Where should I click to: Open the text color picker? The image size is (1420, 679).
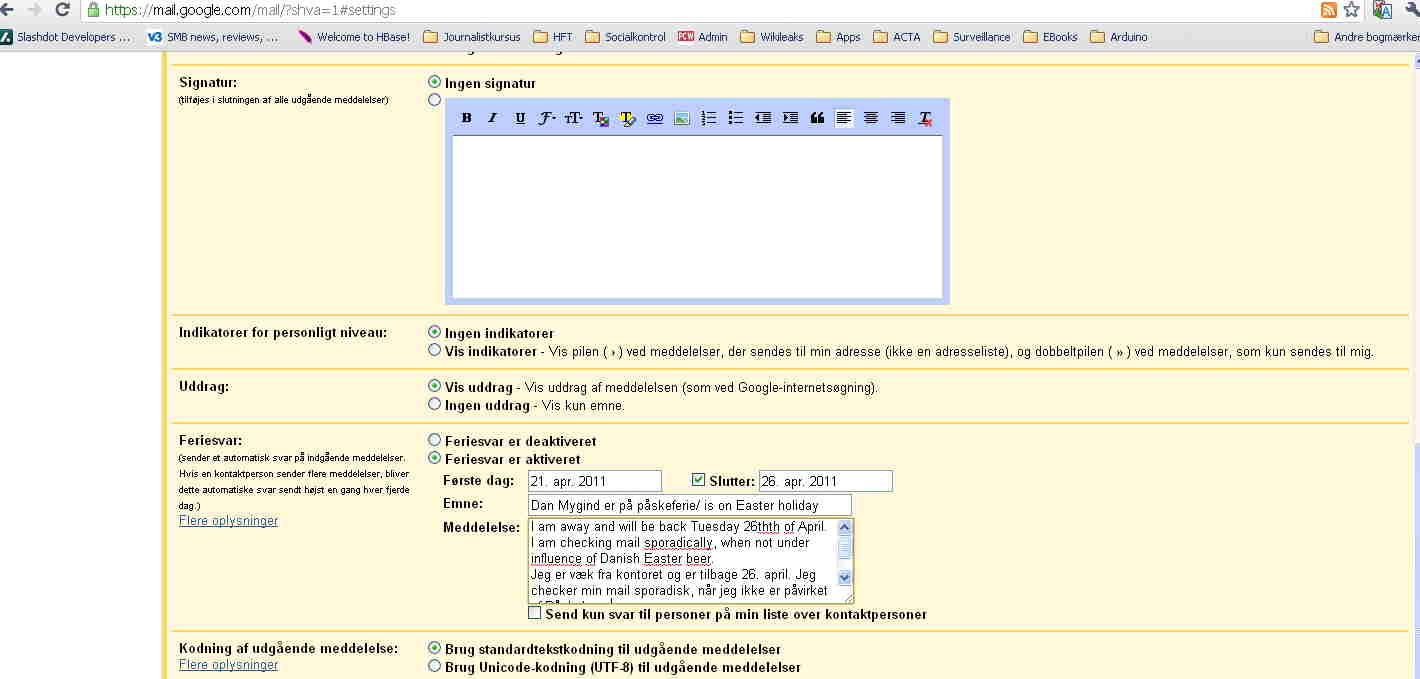600,118
